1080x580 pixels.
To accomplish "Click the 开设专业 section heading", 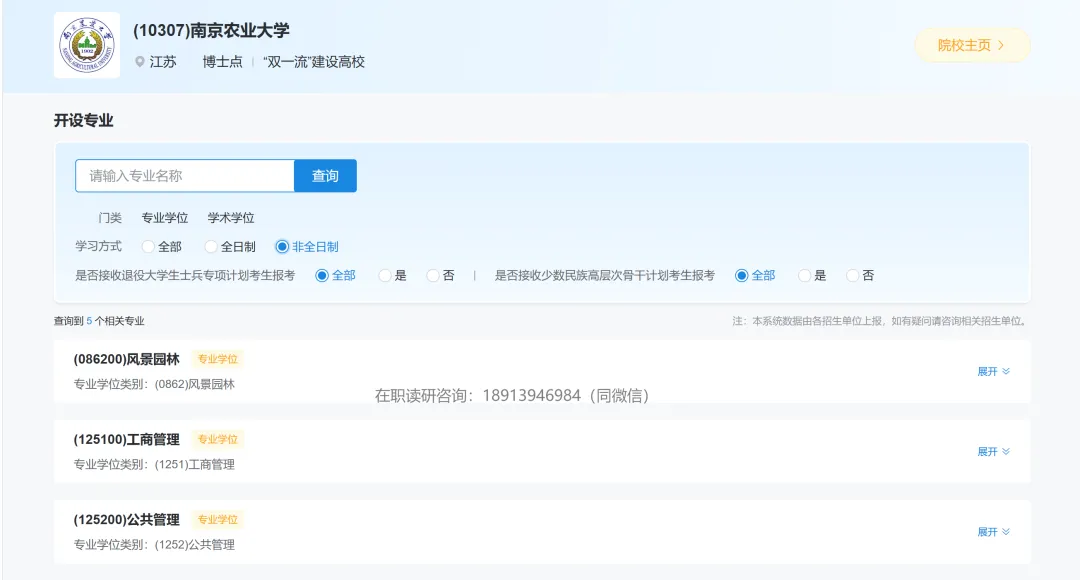I will pyautogui.click(x=83, y=121).
